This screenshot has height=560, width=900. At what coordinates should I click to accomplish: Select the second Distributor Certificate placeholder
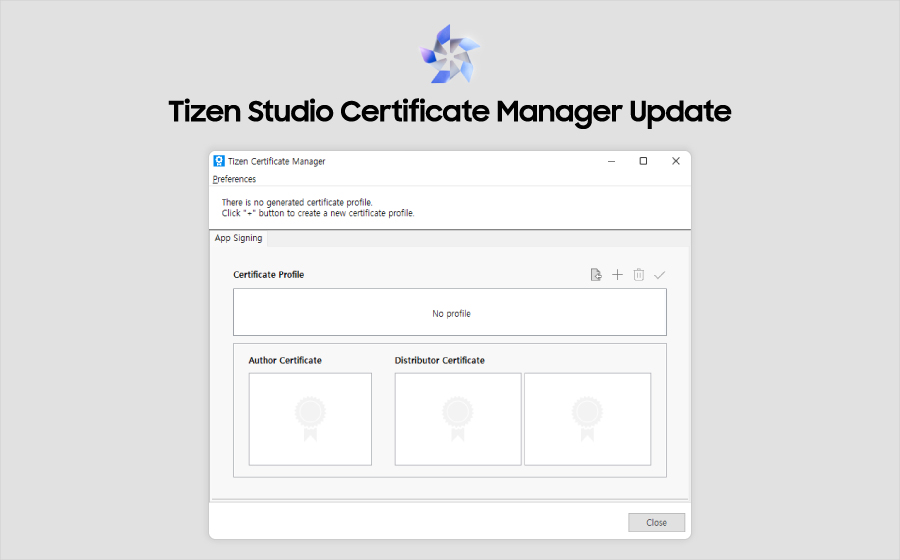click(x=587, y=419)
